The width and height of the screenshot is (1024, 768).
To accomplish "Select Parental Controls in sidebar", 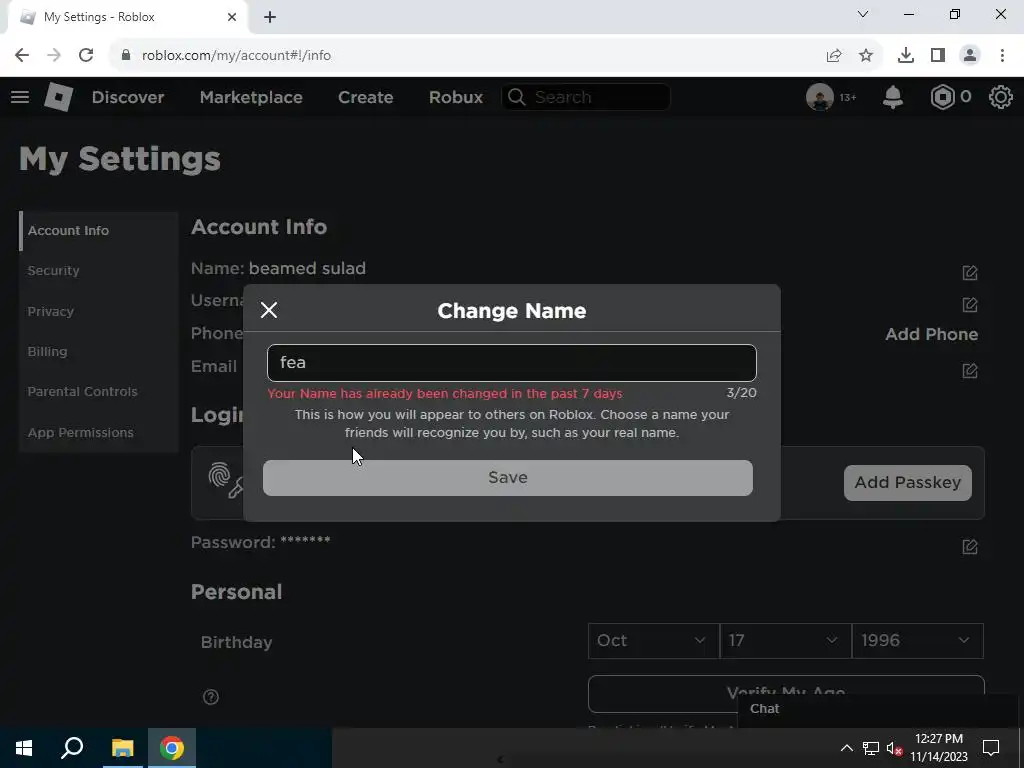I will coord(99,392).
